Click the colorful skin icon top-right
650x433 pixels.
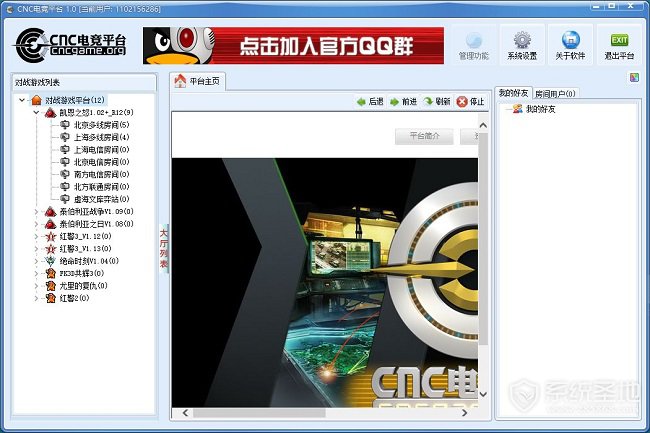(634, 77)
